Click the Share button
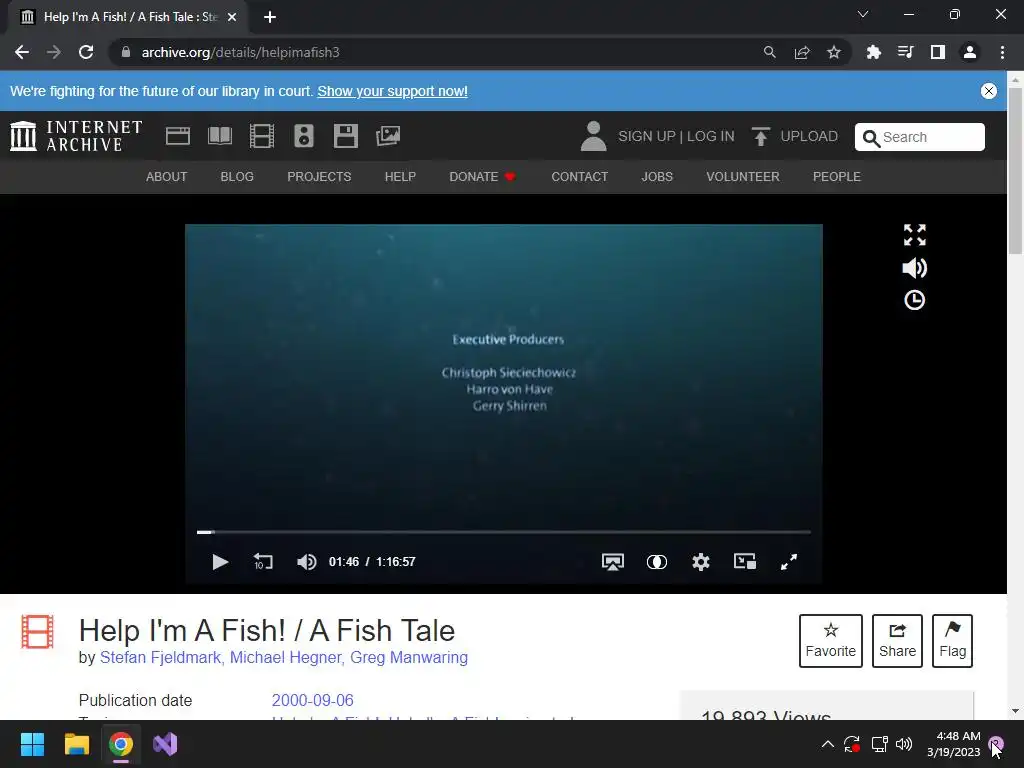1024x768 pixels. click(897, 641)
